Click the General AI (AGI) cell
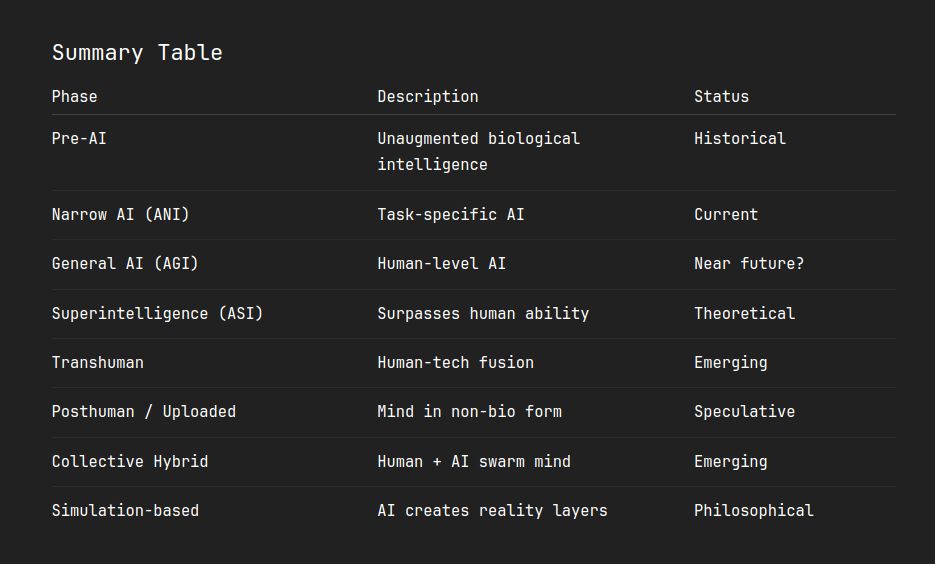 tap(125, 264)
